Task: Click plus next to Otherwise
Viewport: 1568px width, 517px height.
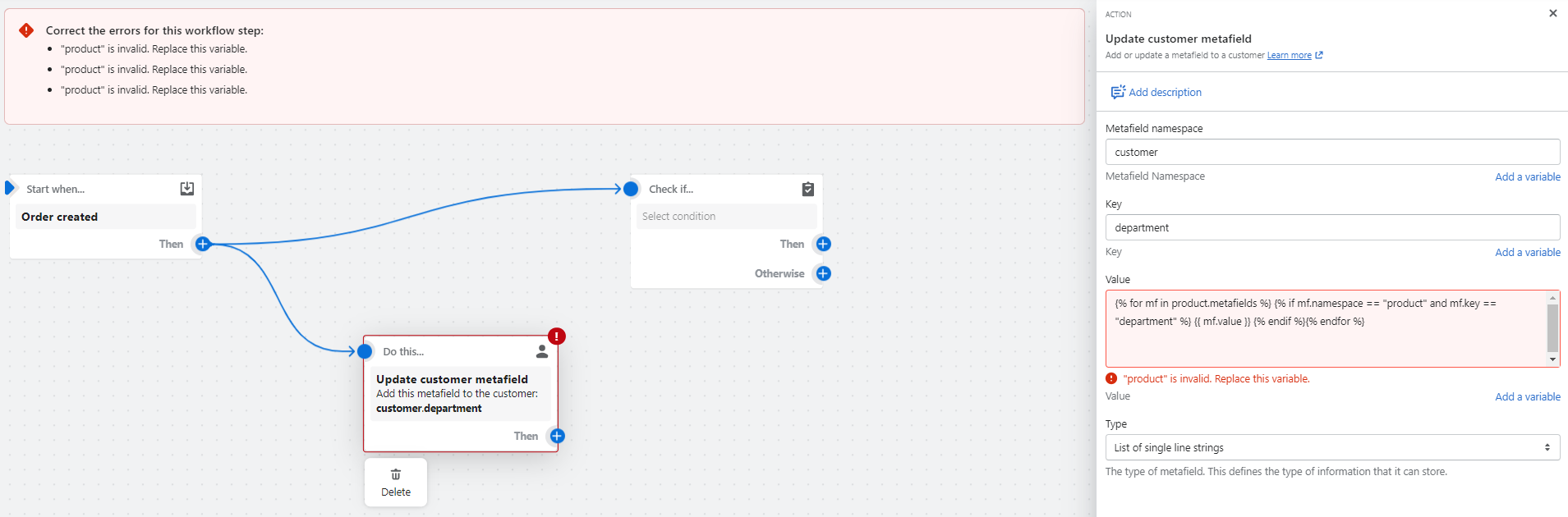Action: (823, 273)
